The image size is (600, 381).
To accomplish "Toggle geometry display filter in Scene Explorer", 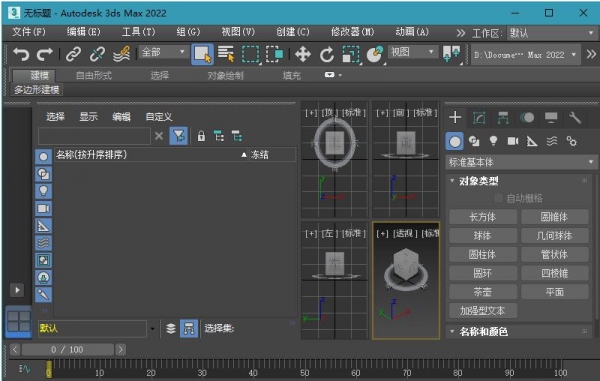I will (x=44, y=157).
